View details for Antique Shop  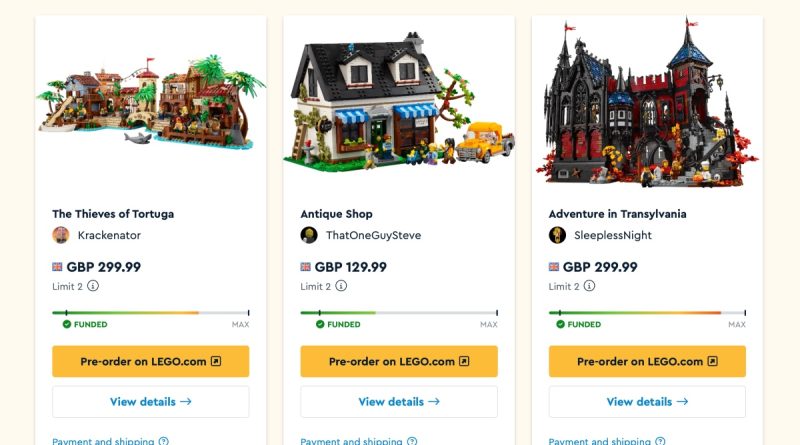pyautogui.click(x=398, y=402)
